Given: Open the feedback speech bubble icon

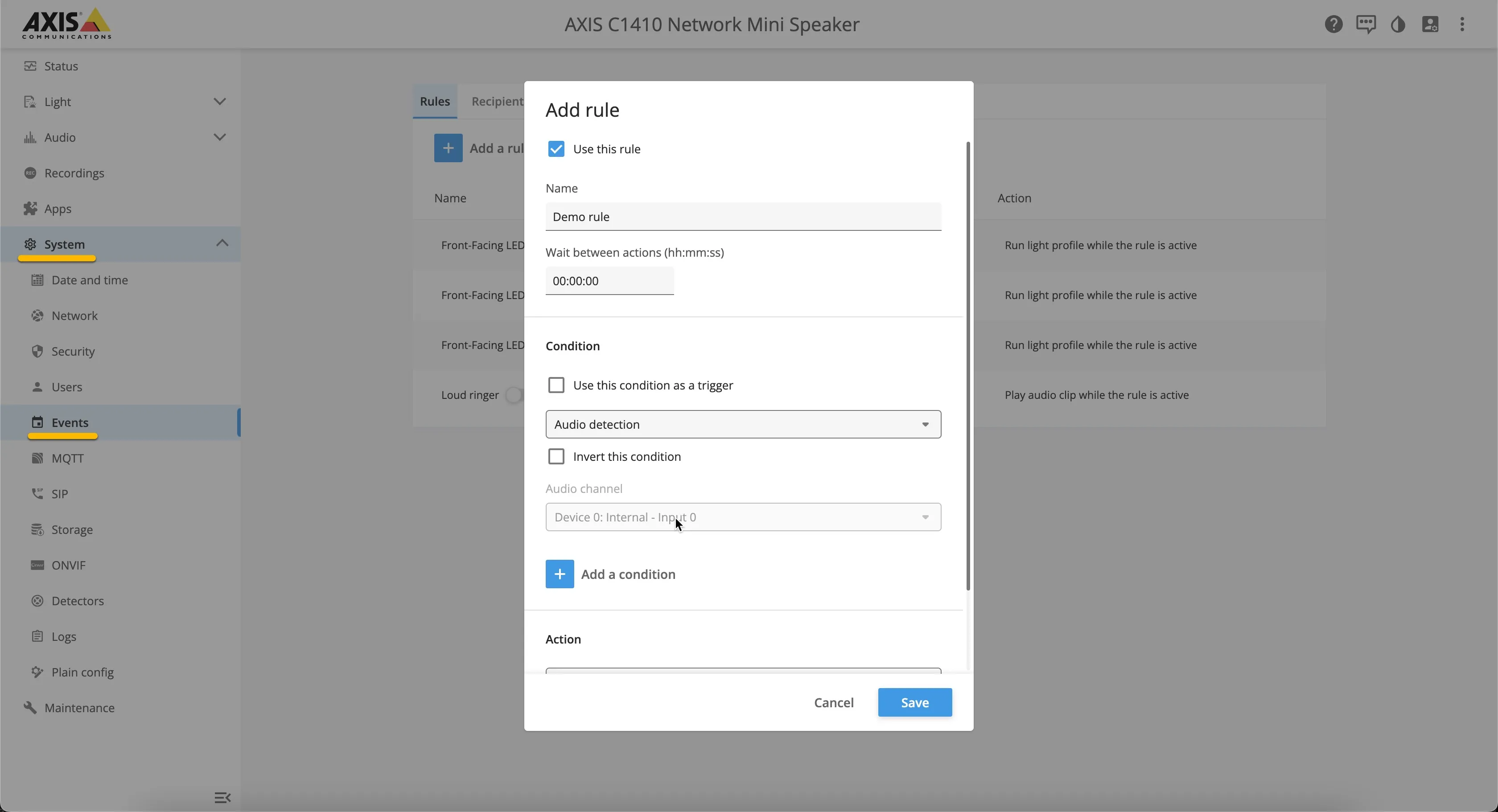Looking at the screenshot, I should click(1366, 25).
